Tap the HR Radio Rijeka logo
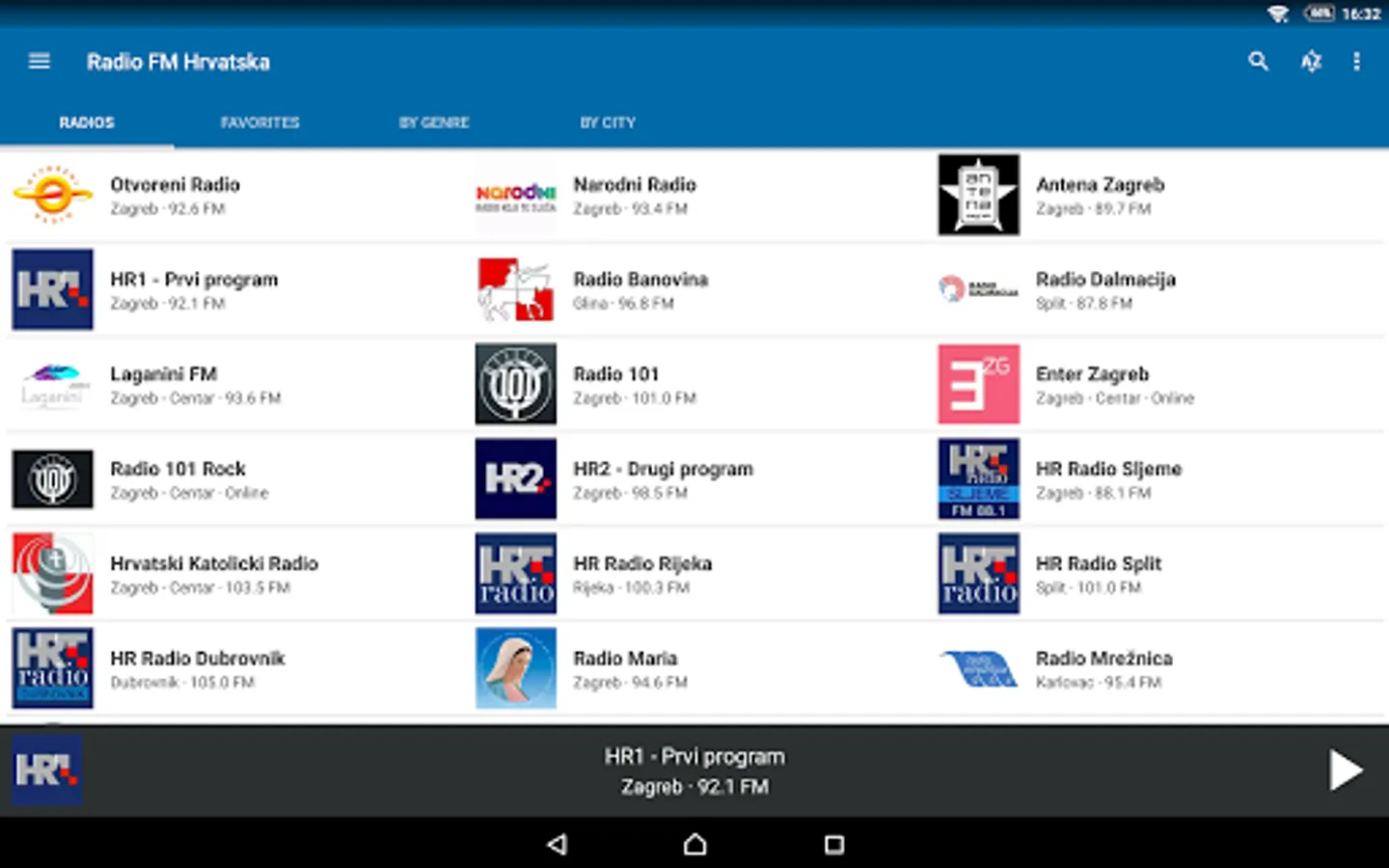 pyautogui.click(x=516, y=574)
